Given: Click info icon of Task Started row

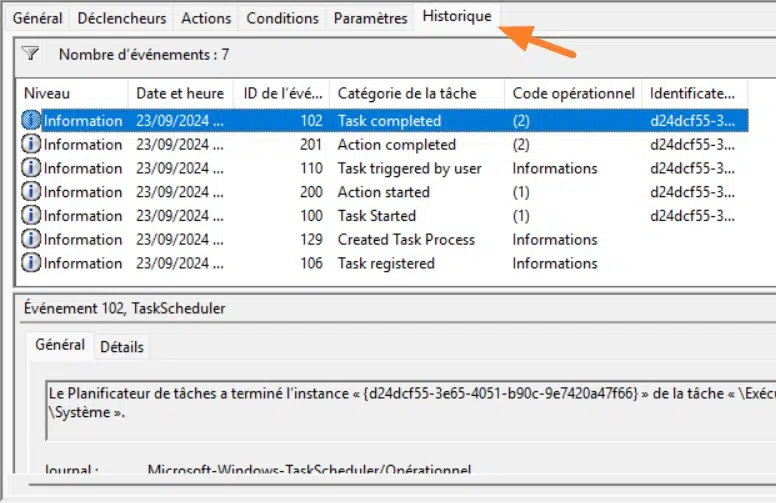Looking at the screenshot, I should point(31,216).
